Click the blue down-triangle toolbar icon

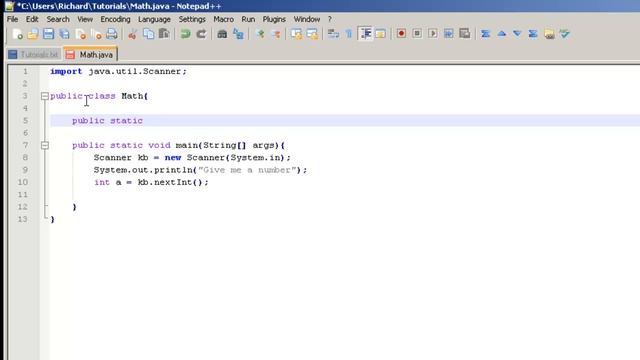[517, 34]
